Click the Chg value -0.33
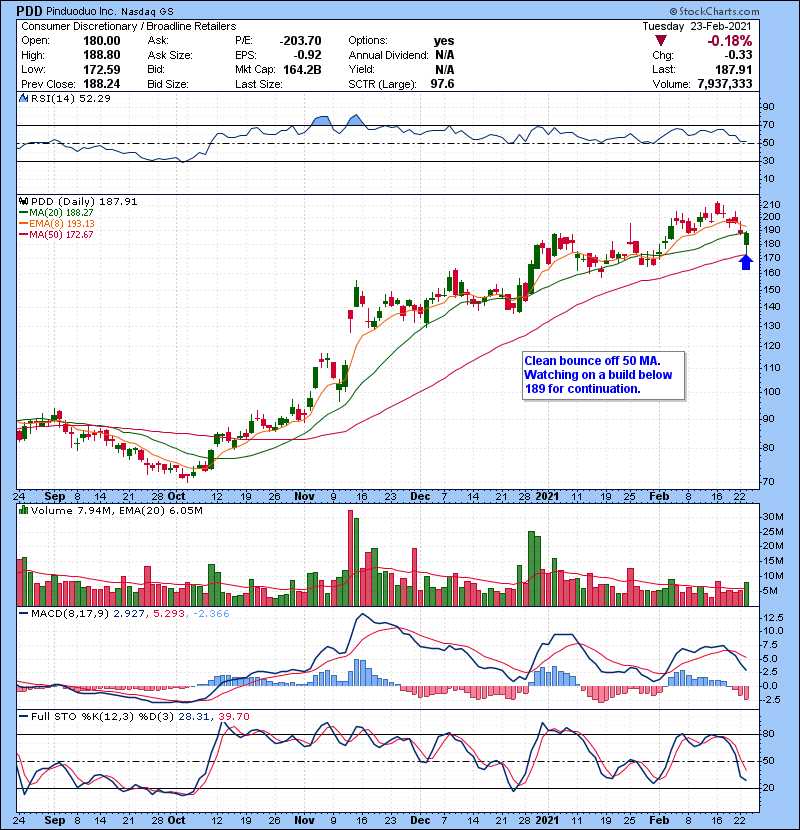Screen dimensions: 800x830 [738, 55]
